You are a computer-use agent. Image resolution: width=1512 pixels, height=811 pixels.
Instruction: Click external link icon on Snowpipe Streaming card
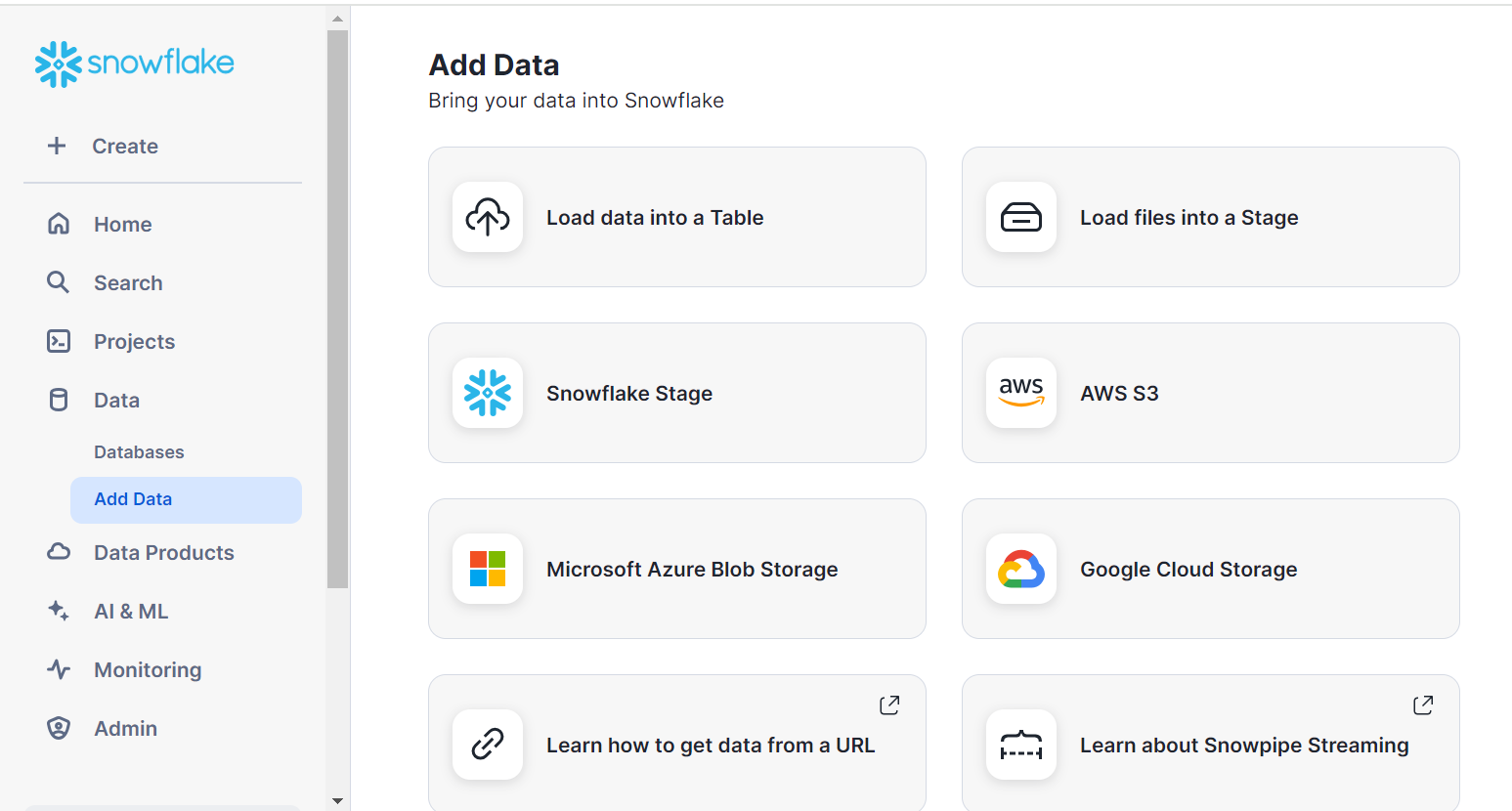pos(1423,704)
